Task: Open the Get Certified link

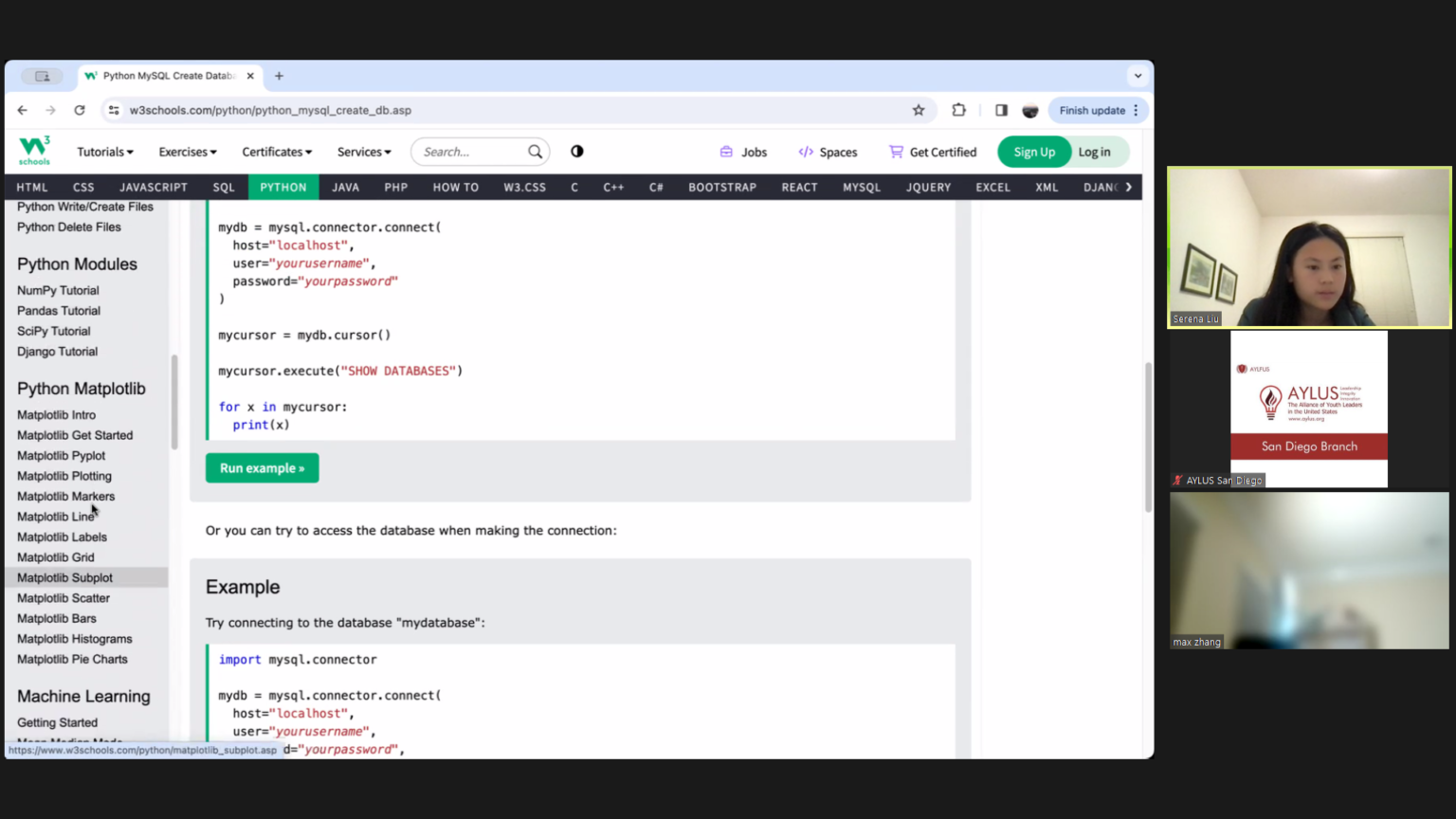Action: pos(933,152)
